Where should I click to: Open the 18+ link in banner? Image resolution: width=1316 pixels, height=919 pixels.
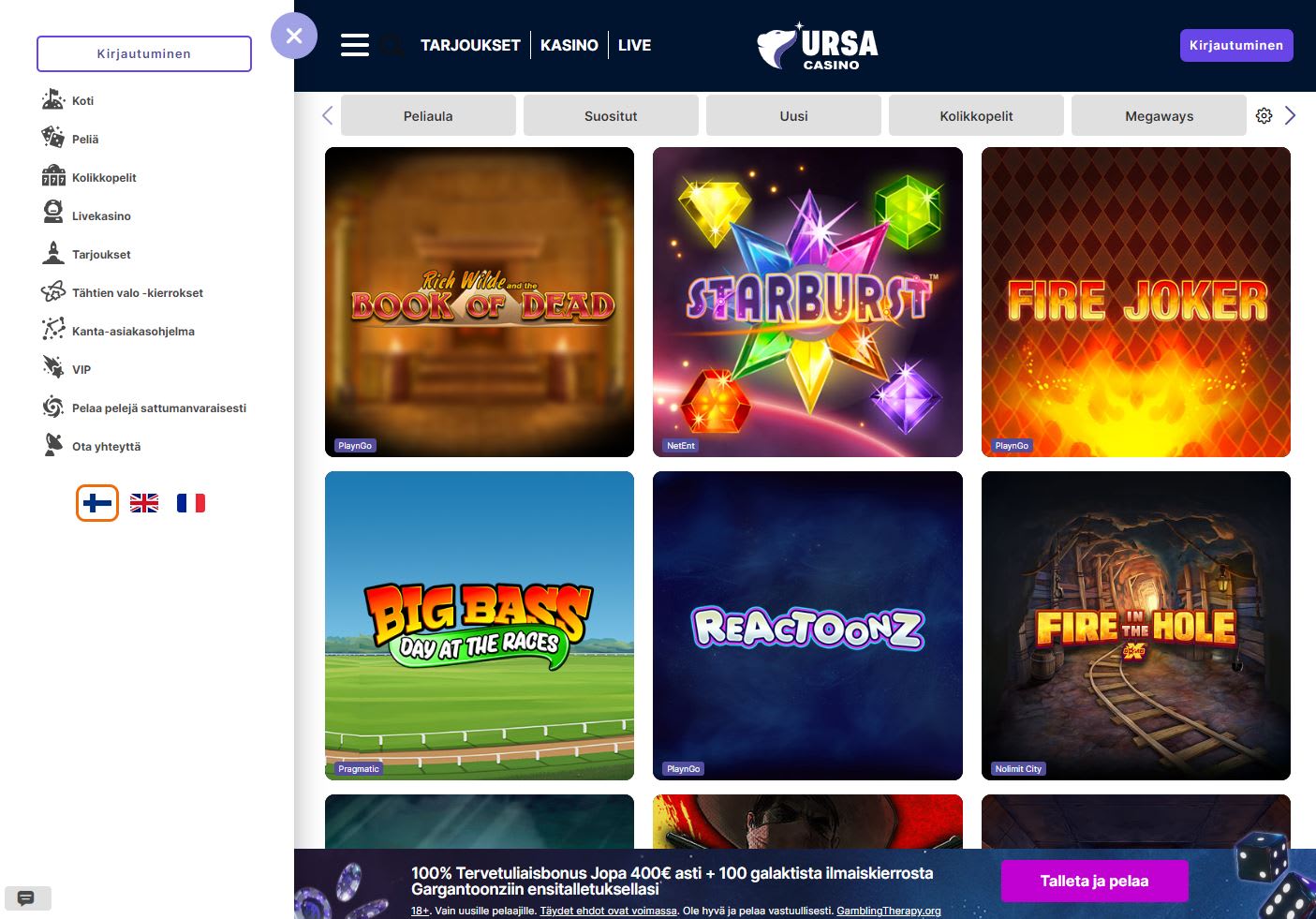420,911
